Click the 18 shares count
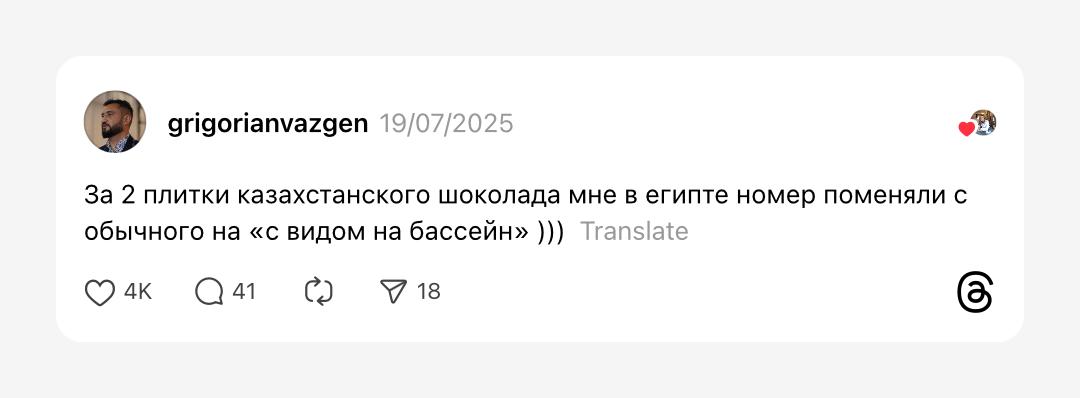 point(428,292)
